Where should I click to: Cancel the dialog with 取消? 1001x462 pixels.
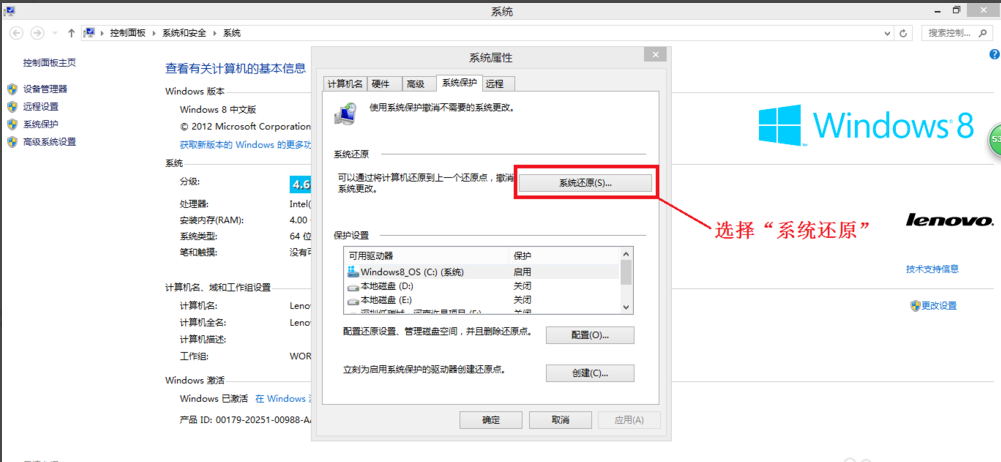(560, 420)
